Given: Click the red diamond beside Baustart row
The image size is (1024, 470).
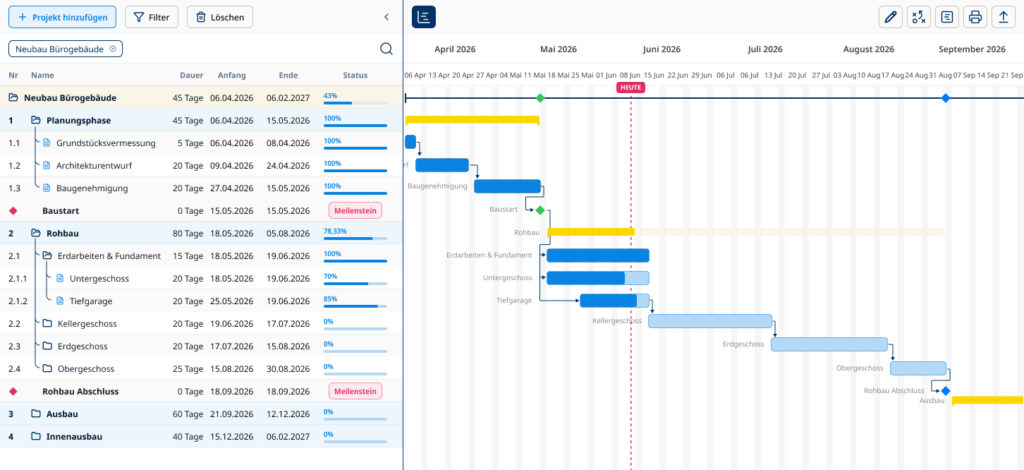Looking at the screenshot, I should [13, 211].
